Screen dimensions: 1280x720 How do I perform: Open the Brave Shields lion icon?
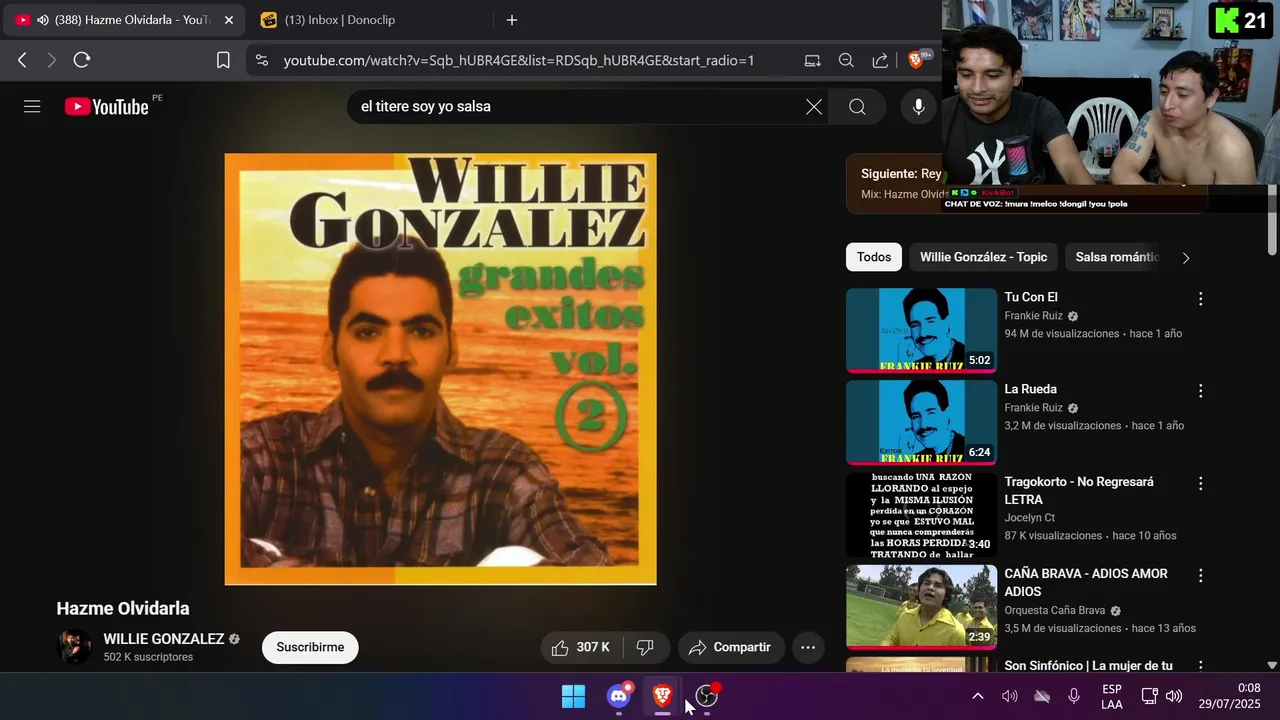click(918, 60)
